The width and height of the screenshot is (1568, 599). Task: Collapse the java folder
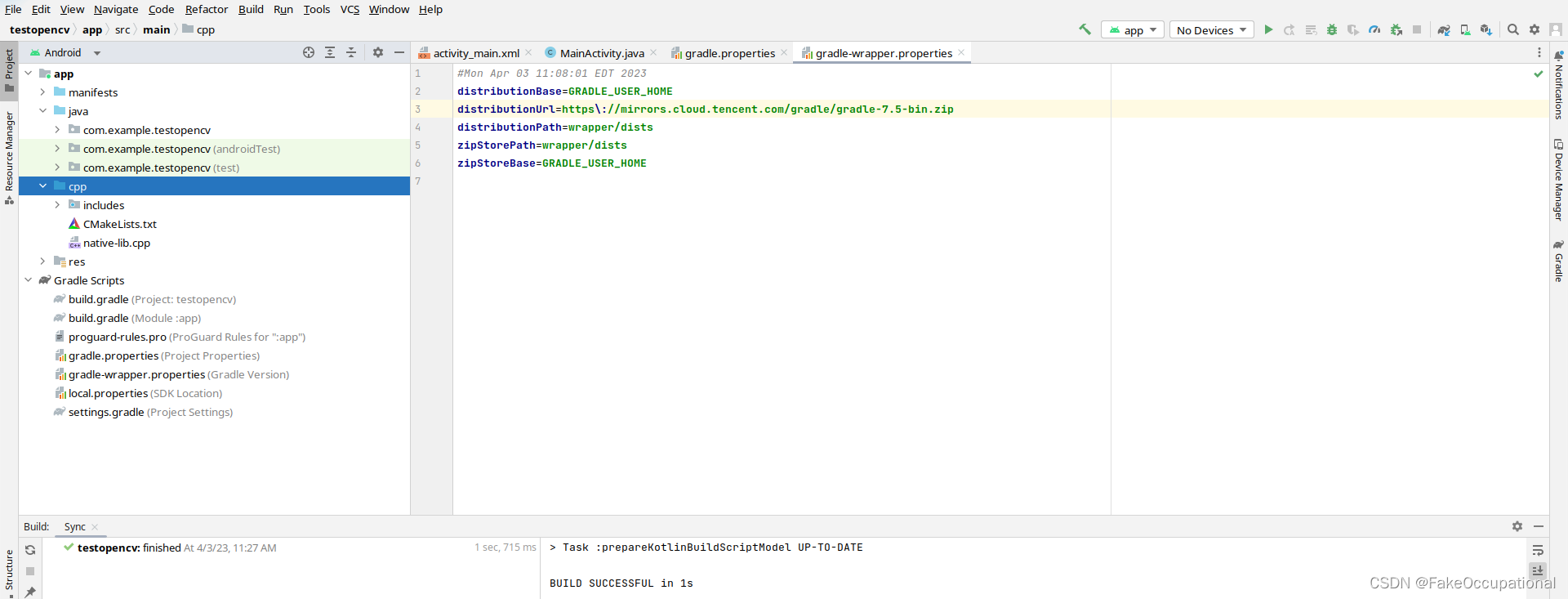coord(42,111)
